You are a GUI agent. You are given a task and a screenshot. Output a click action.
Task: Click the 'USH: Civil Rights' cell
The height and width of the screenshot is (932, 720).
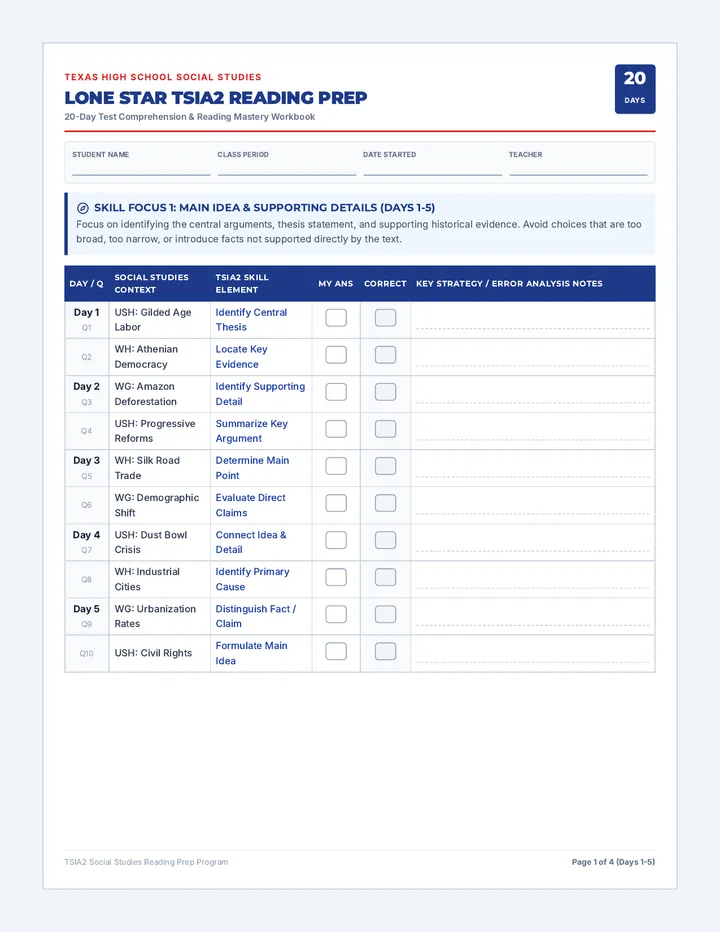coord(159,653)
